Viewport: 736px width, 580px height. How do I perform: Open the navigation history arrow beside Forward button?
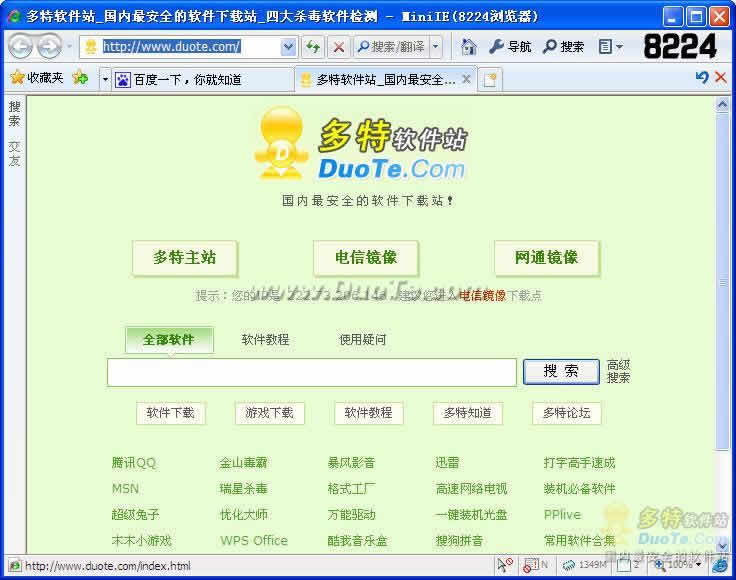pos(69,46)
